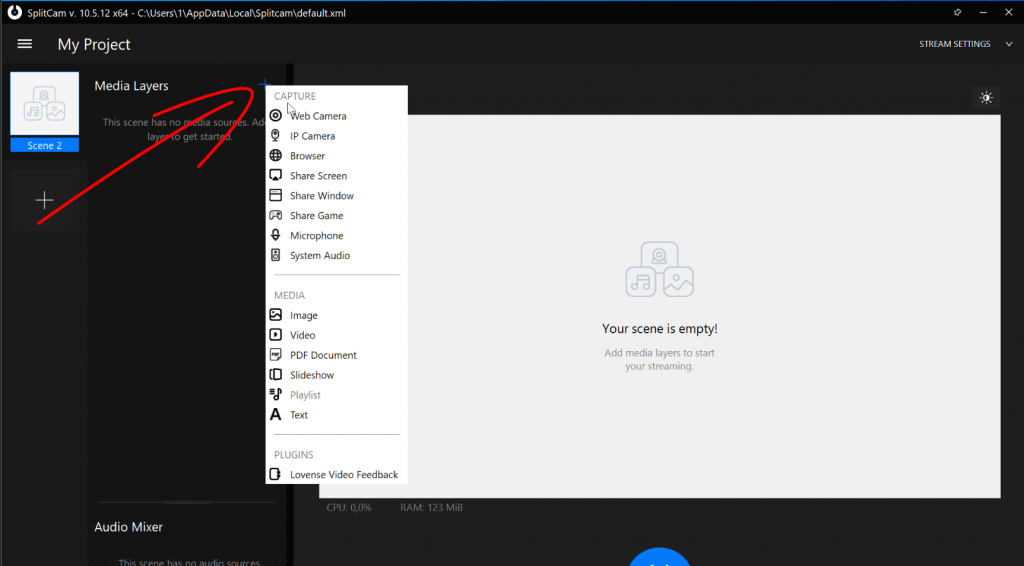Click the Microphone icon
The width and height of the screenshot is (1024, 566).
tap(276, 235)
